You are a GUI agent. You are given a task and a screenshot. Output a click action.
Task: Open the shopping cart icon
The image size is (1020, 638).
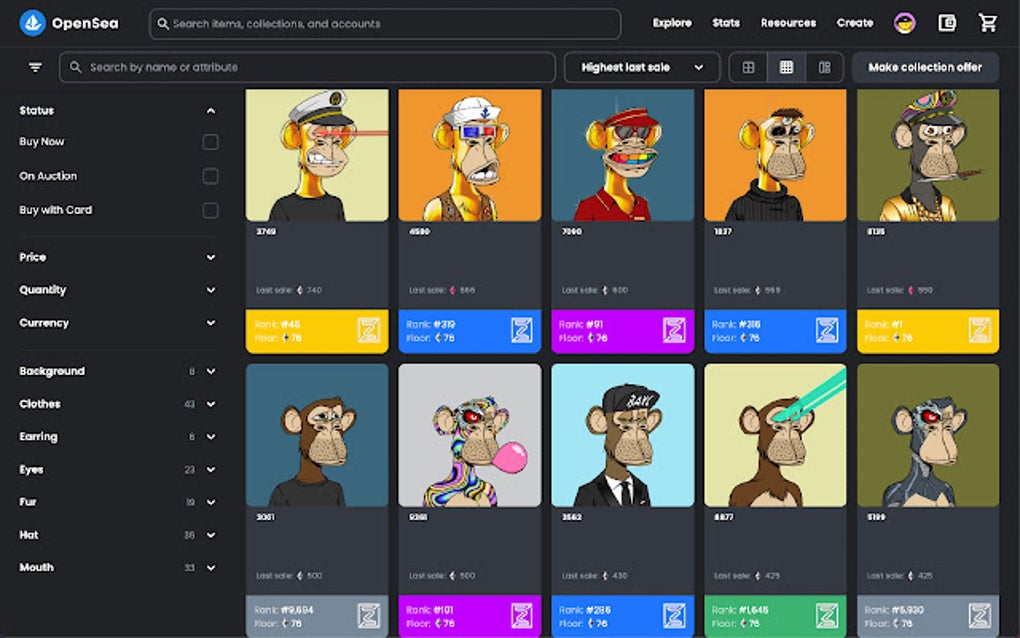tap(989, 22)
